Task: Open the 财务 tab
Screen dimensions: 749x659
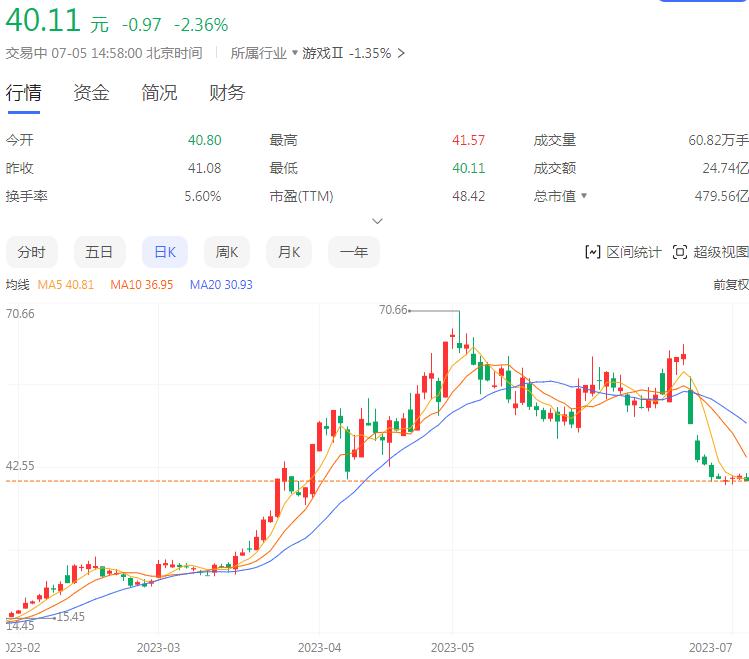Action: (x=227, y=93)
